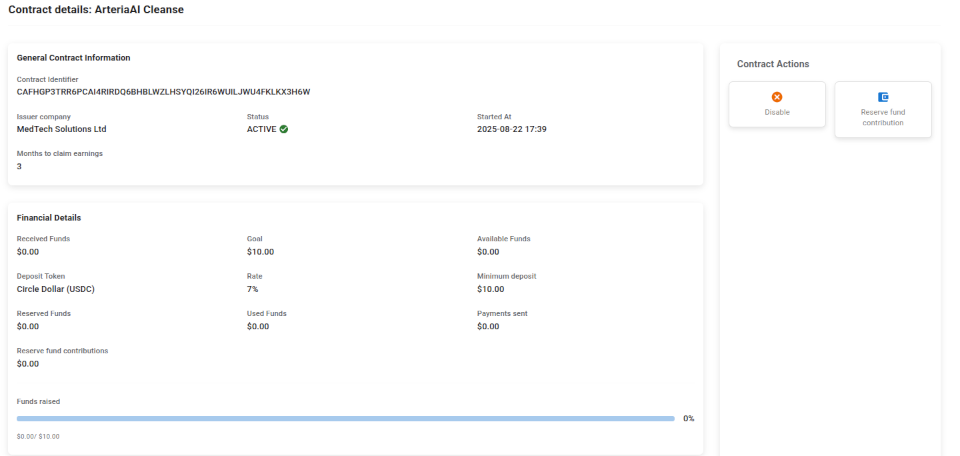The height and width of the screenshot is (456, 960).
Task: Click the blue wallet Reserve fund icon
Action: point(883,97)
